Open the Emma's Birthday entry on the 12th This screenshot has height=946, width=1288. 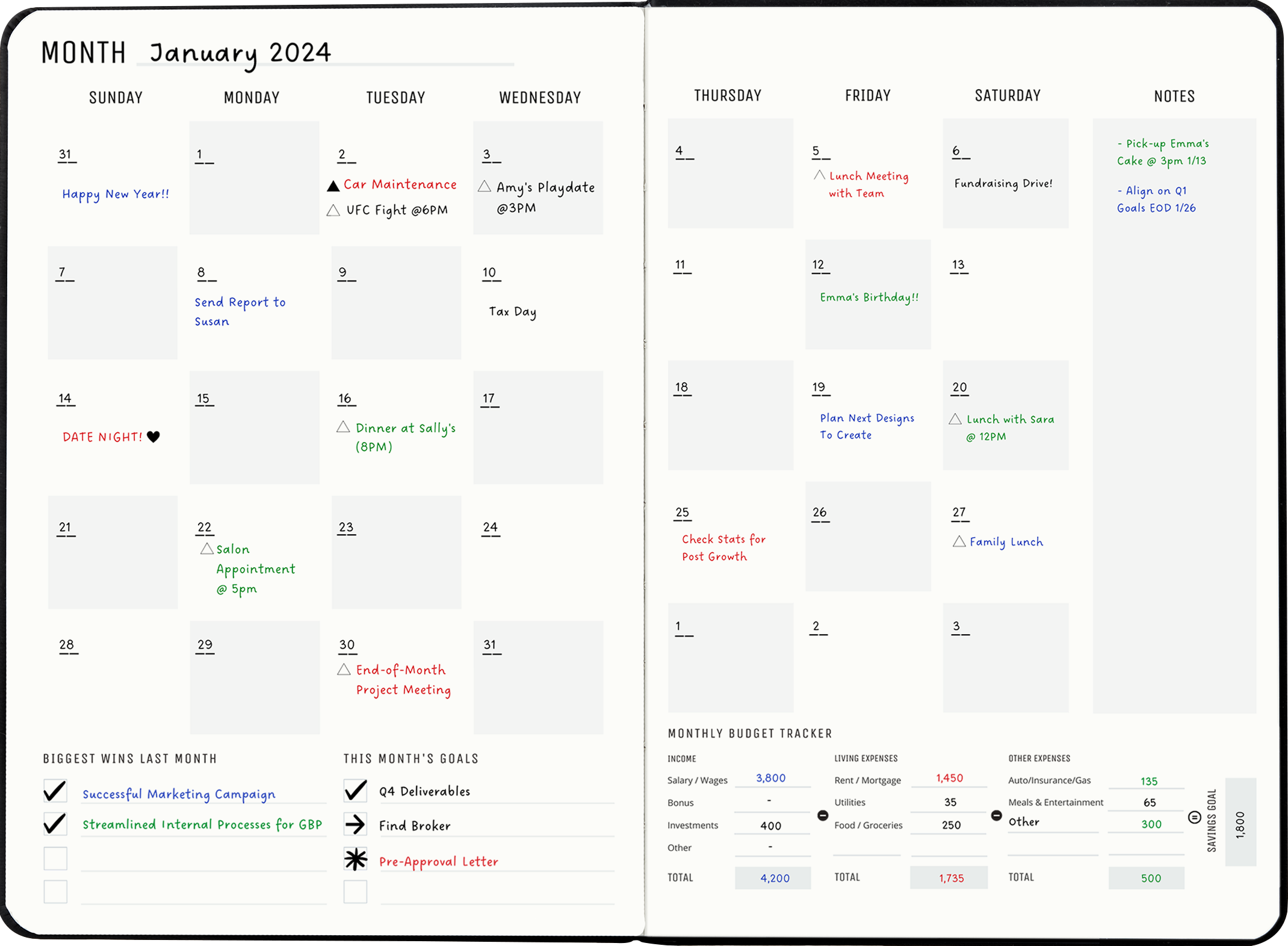pos(868,297)
